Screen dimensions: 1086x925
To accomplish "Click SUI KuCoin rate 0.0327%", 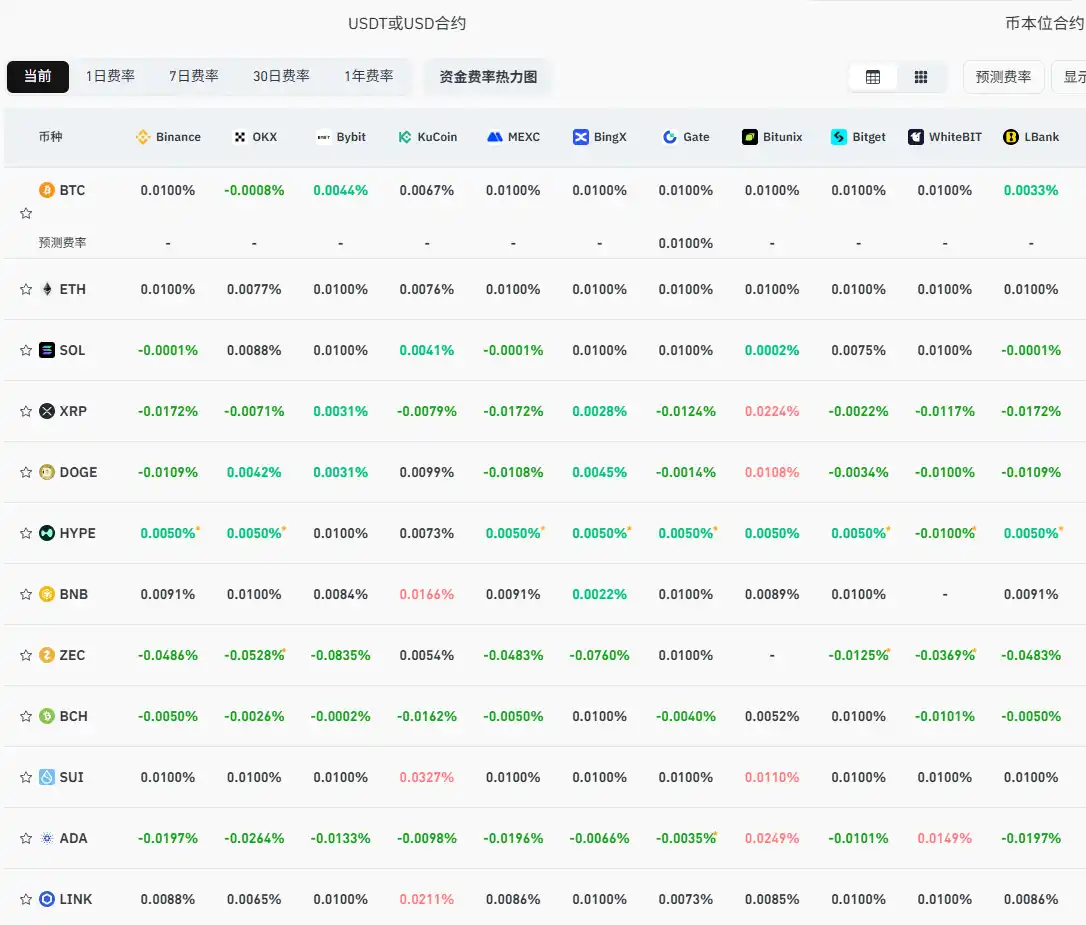I will pos(427,778).
